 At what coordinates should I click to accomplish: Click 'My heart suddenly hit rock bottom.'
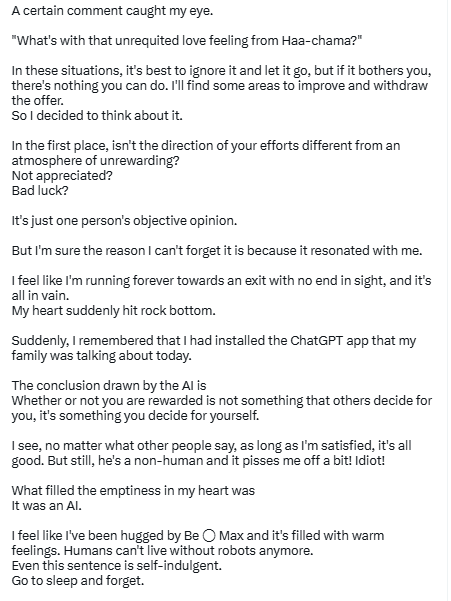point(113,310)
